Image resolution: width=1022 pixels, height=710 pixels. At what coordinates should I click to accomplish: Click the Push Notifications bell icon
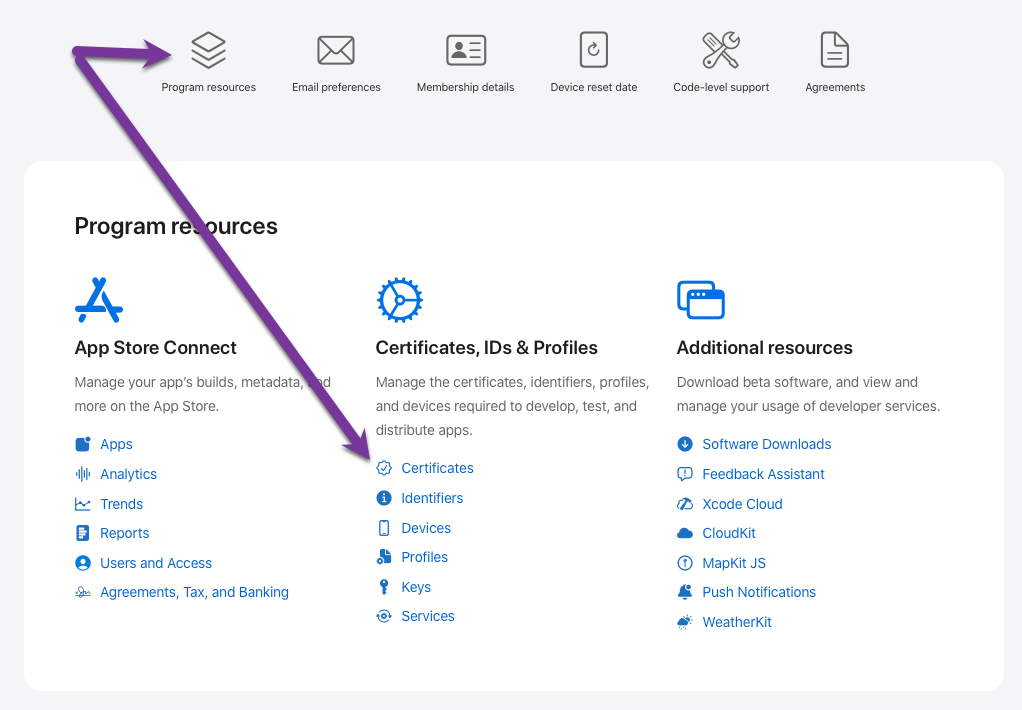click(x=684, y=592)
